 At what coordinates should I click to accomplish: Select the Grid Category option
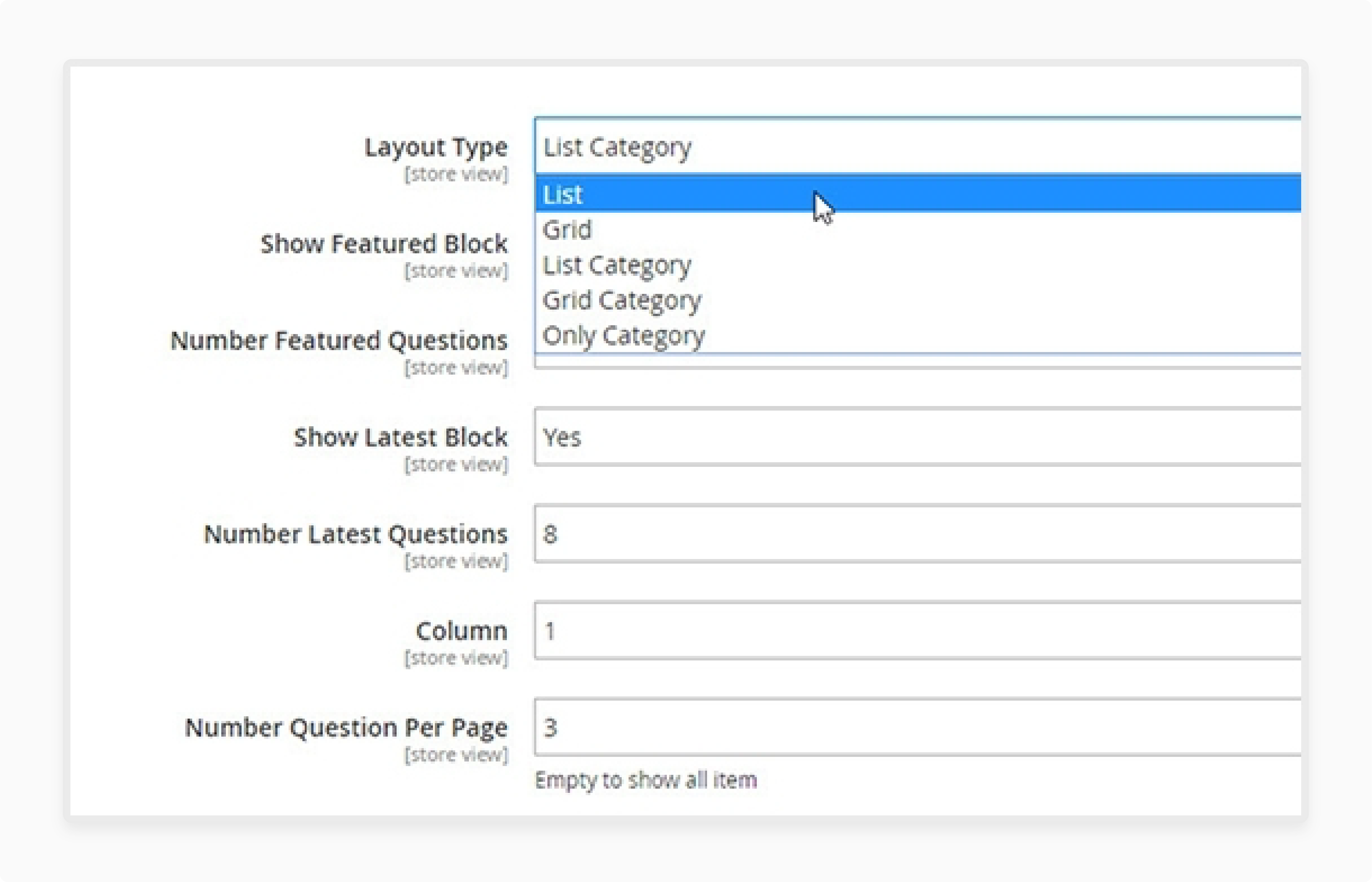coord(918,300)
